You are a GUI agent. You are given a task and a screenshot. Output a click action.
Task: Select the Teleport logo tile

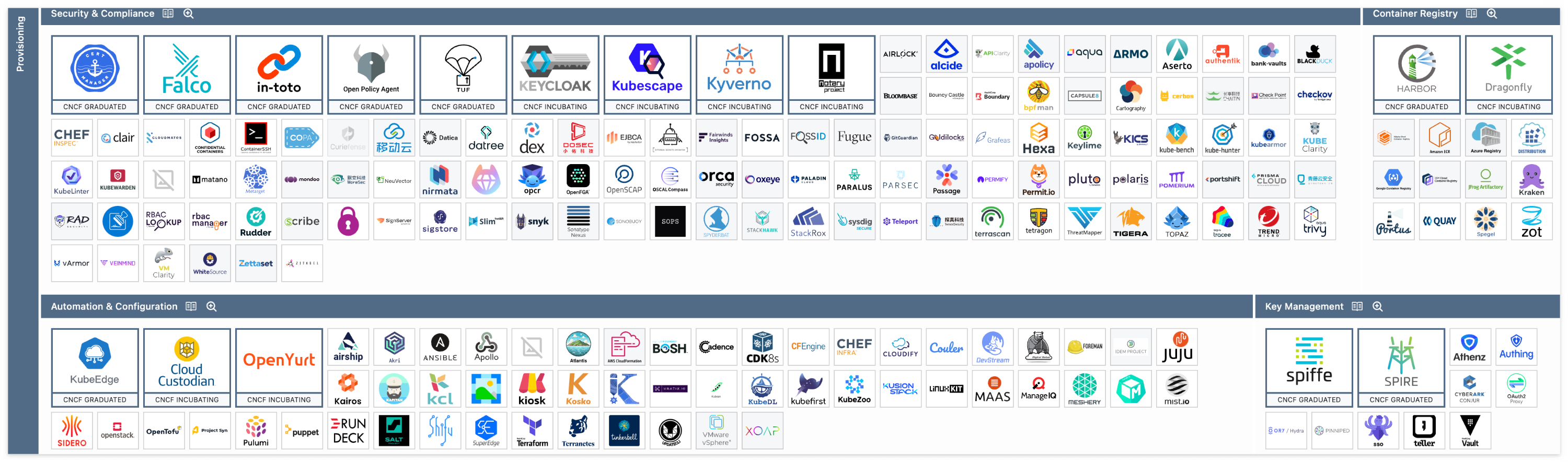pyautogui.click(x=900, y=222)
